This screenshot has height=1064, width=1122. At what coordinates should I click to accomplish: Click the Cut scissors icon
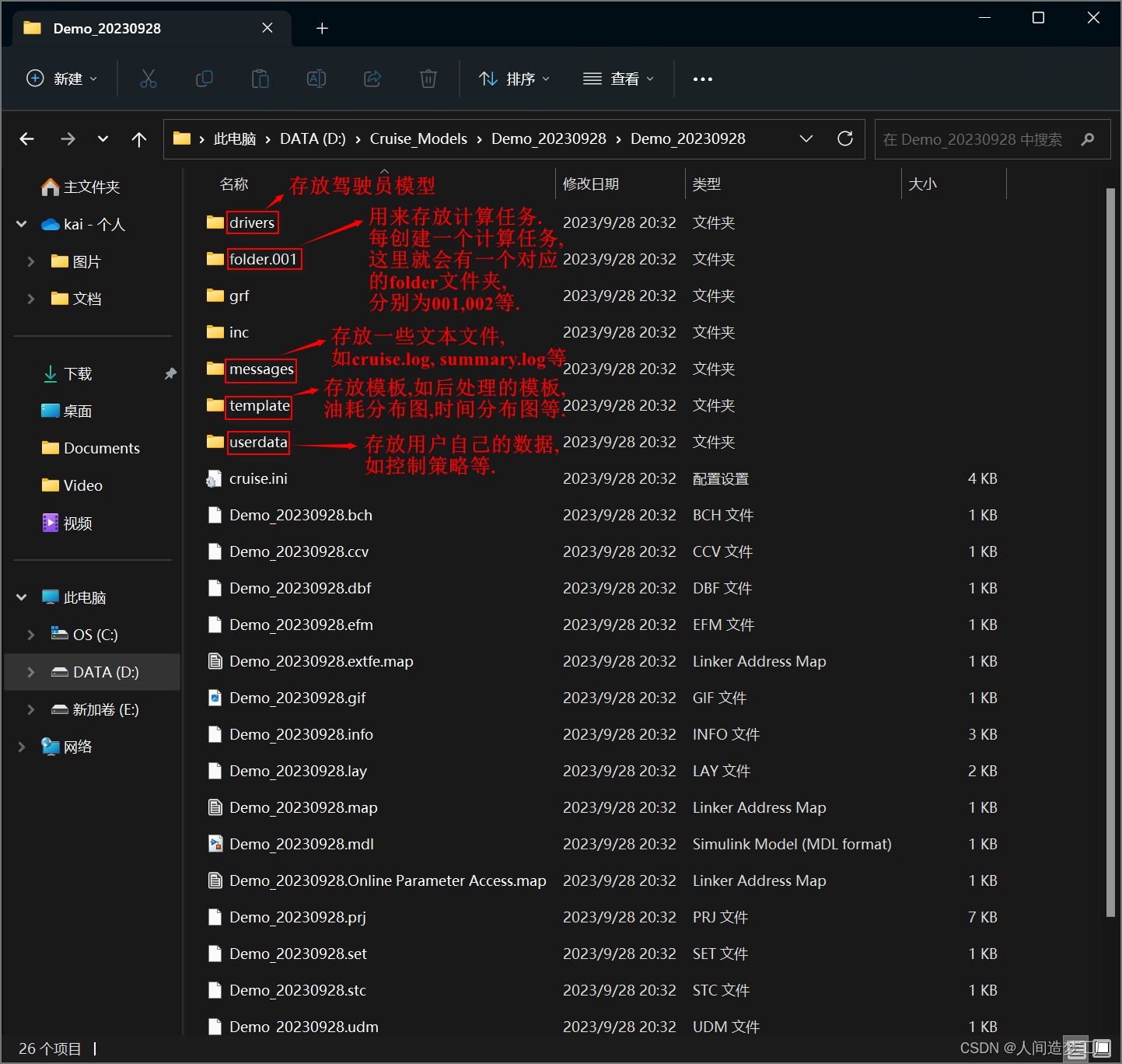[x=149, y=79]
